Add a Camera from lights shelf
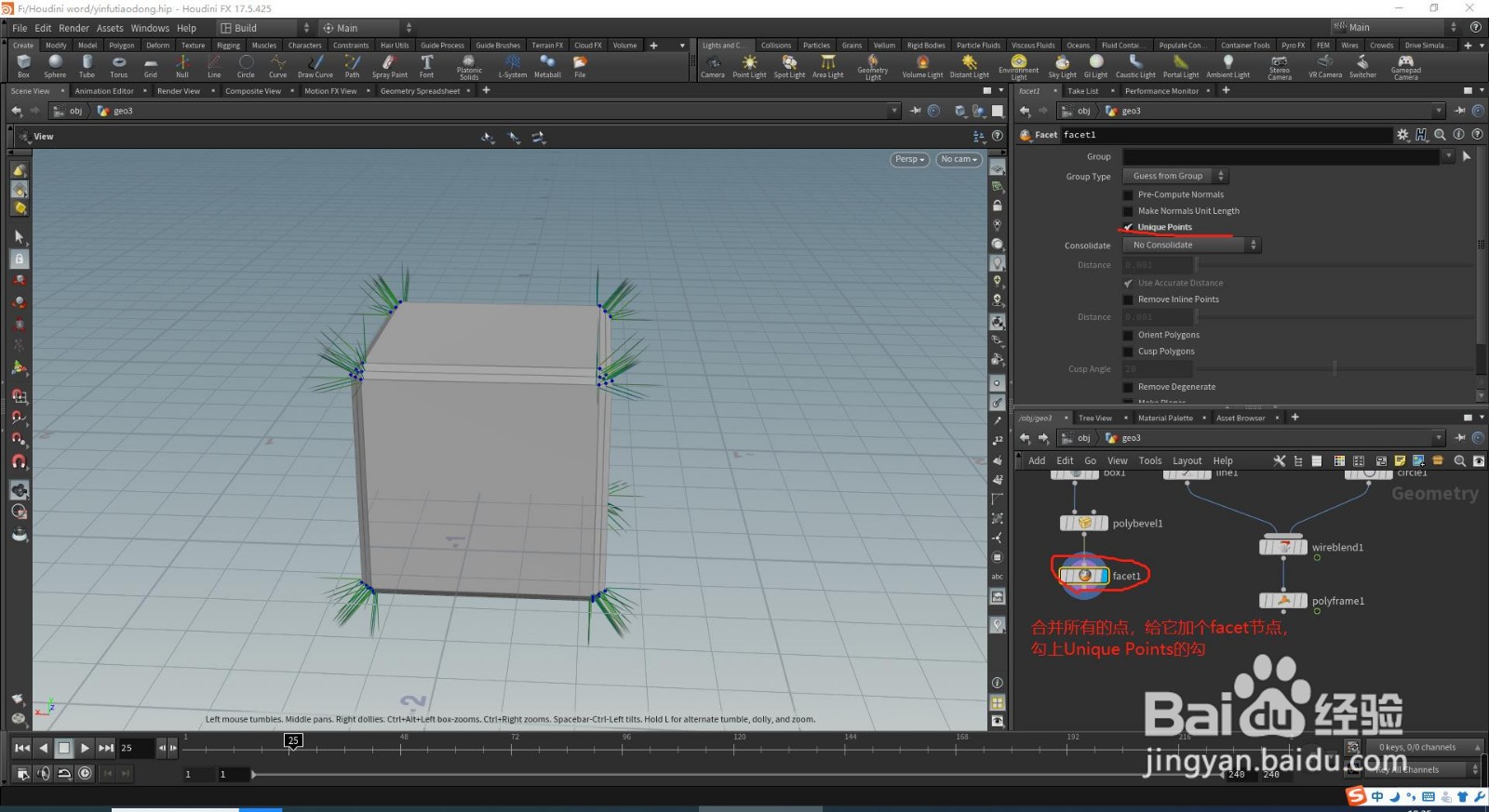 (x=713, y=66)
